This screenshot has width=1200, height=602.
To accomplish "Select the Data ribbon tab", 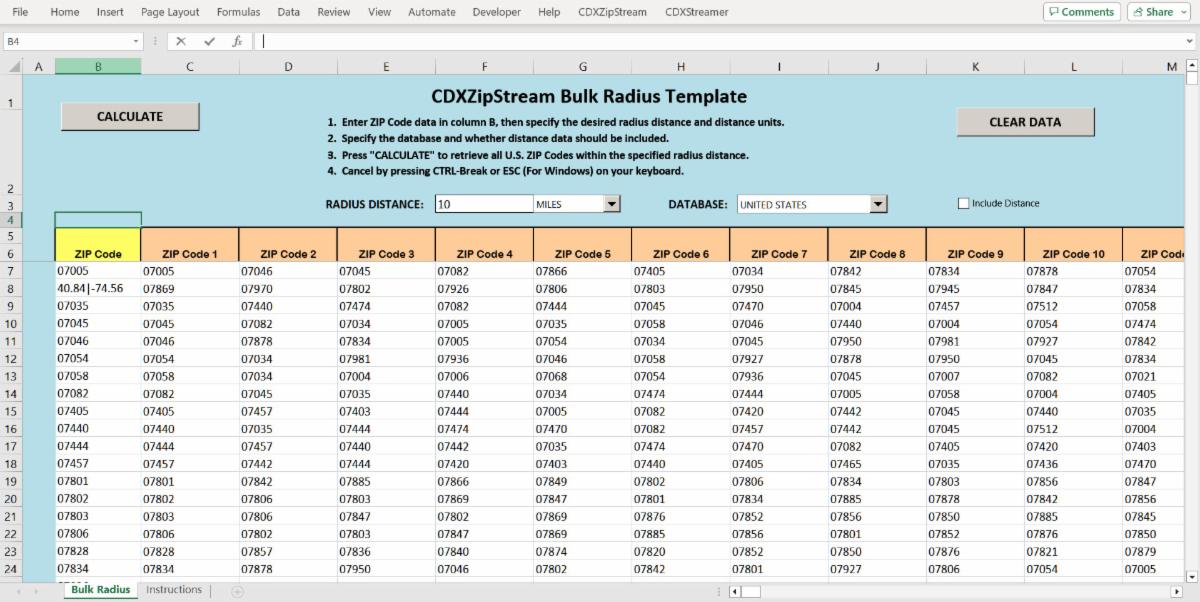I will pyautogui.click(x=289, y=12).
